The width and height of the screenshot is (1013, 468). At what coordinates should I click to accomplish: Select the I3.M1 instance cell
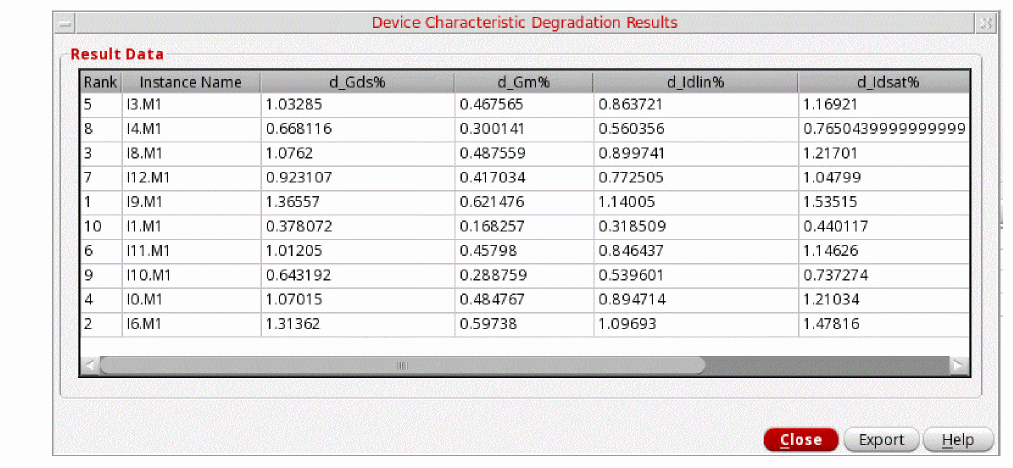191,104
